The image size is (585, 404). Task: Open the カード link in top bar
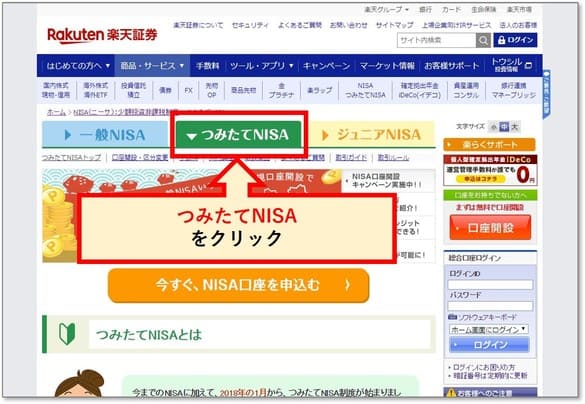click(451, 10)
